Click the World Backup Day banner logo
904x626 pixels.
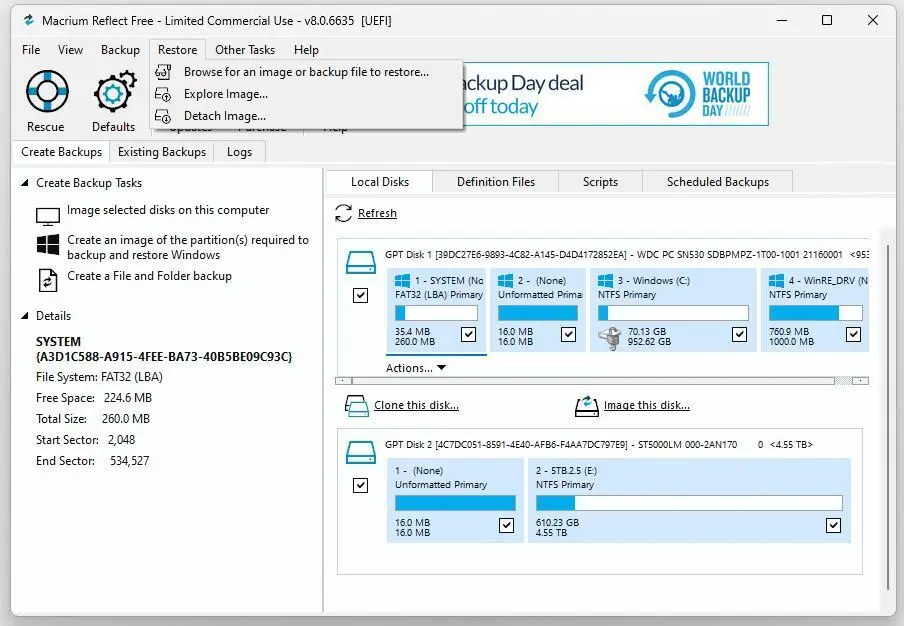tap(698, 94)
